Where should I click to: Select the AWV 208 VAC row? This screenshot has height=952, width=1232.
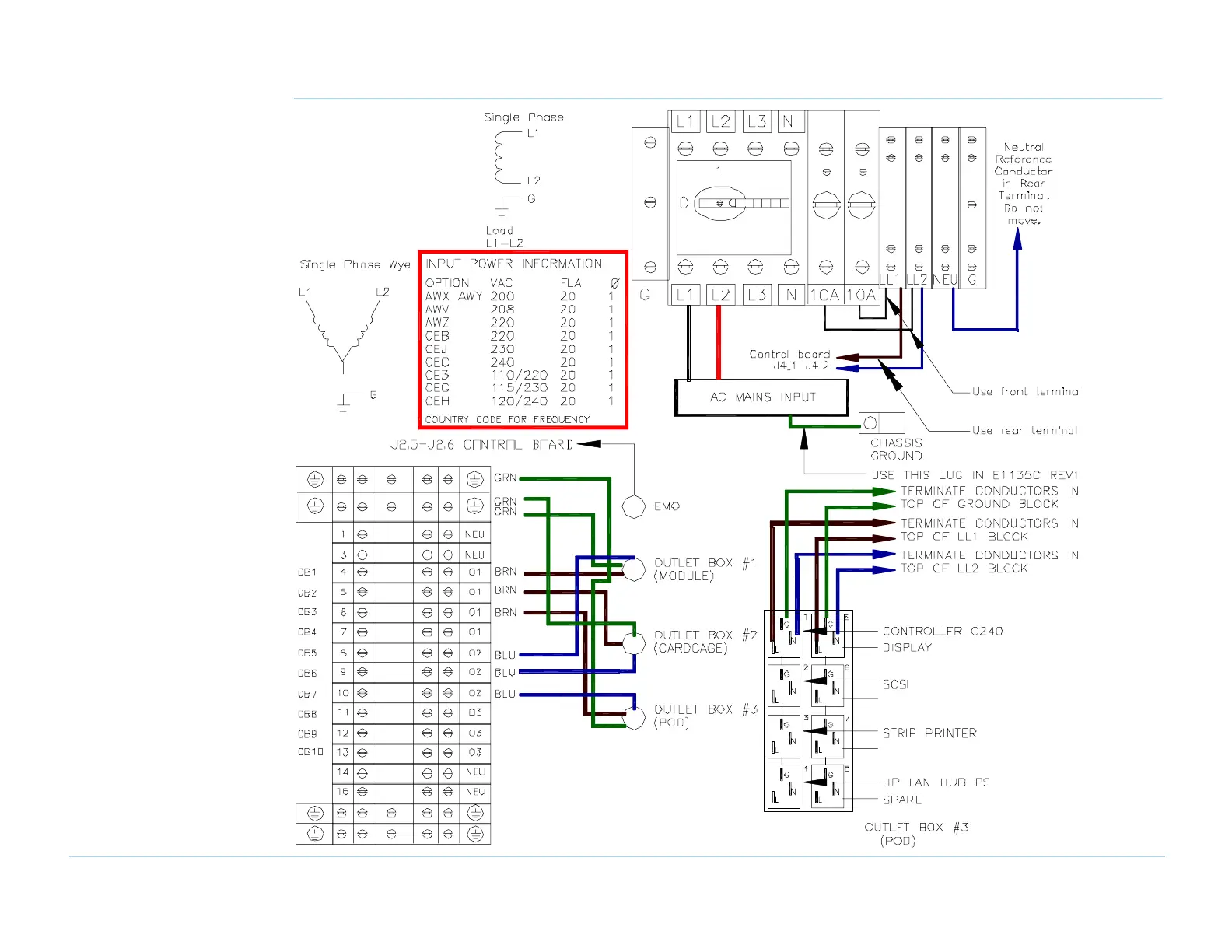pyautogui.click(x=520, y=310)
